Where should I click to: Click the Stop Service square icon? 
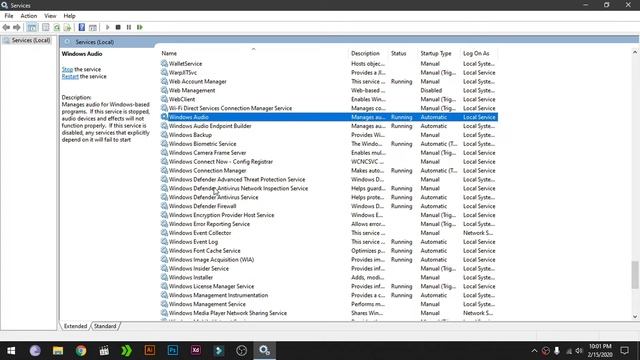click(x=118, y=27)
